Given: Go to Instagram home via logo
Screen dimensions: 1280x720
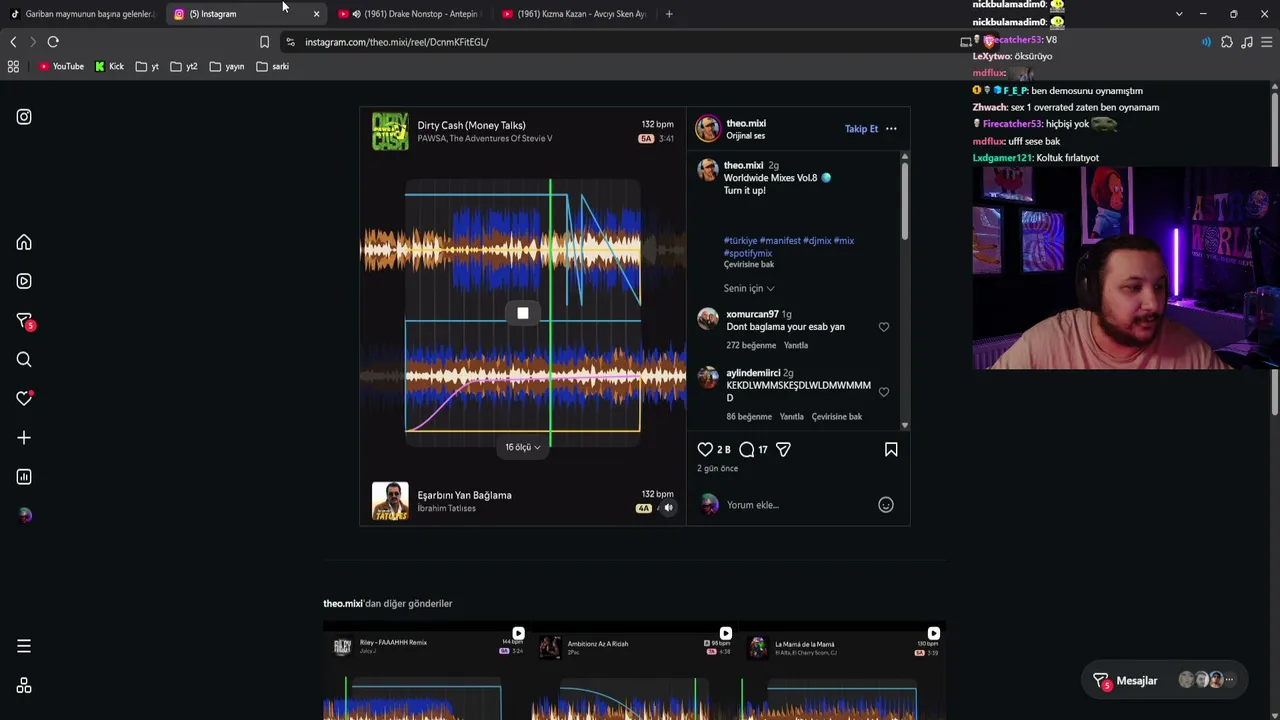Looking at the screenshot, I should (24, 117).
